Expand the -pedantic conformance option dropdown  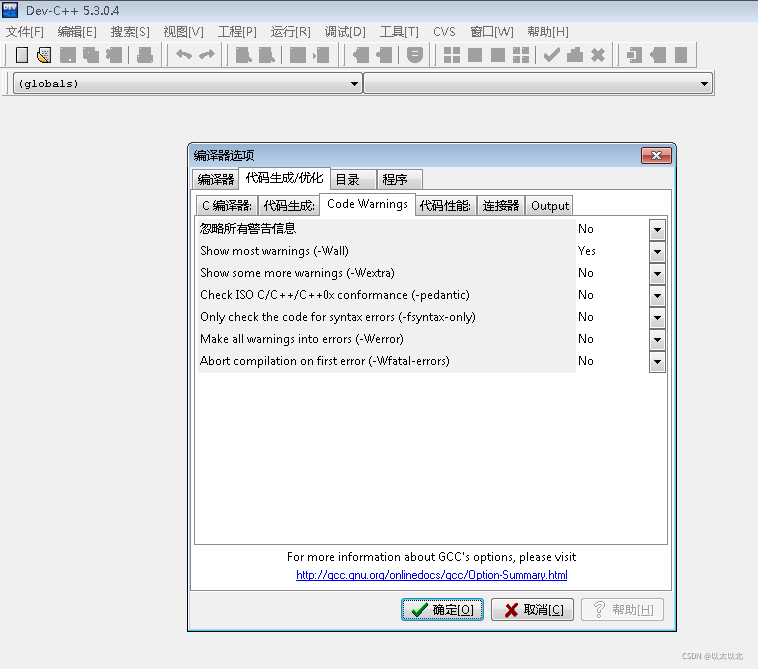point(657,295)
